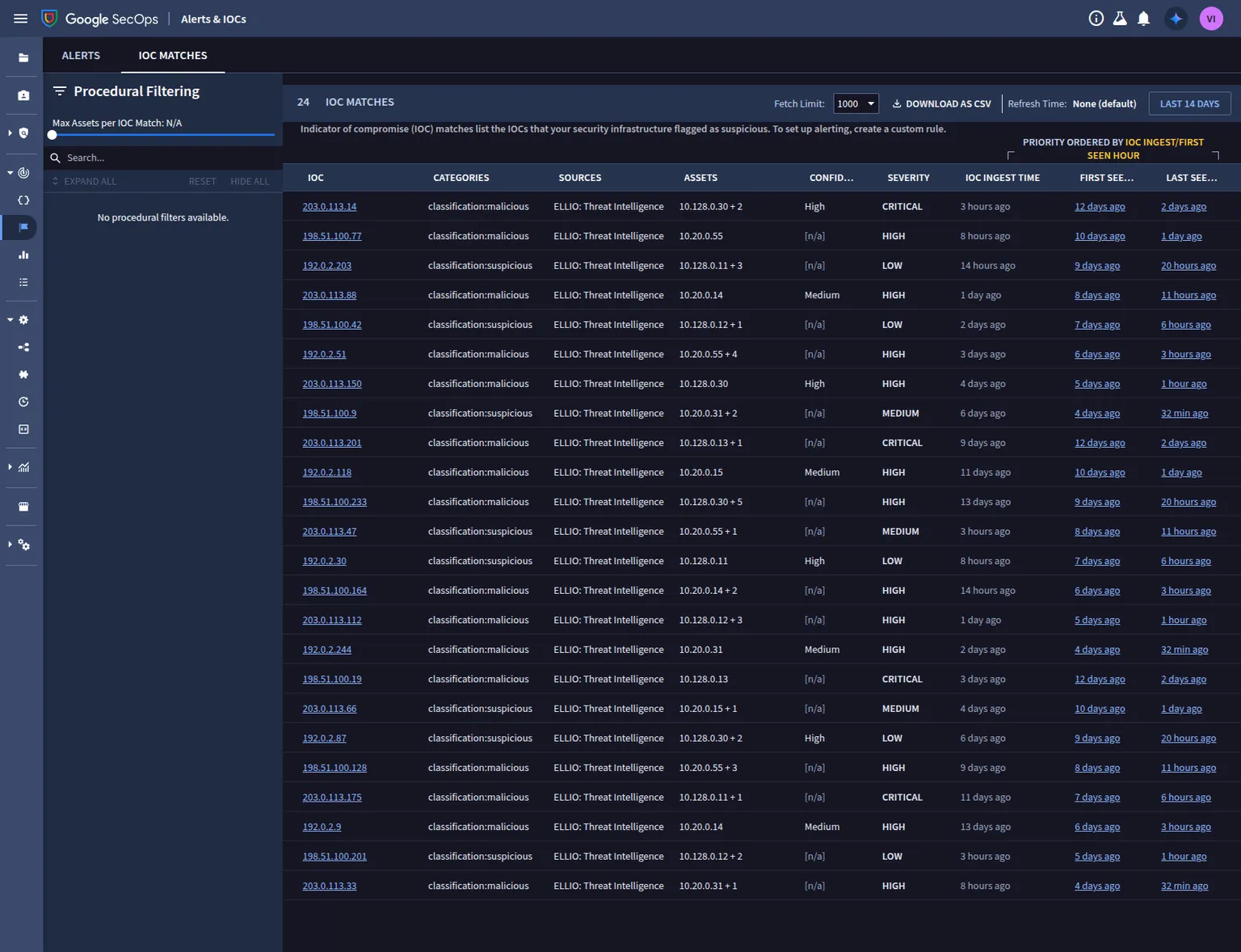
Task: Select the IOC MATCHES tab
Action: pyautogui.click(x=173, y=56)
